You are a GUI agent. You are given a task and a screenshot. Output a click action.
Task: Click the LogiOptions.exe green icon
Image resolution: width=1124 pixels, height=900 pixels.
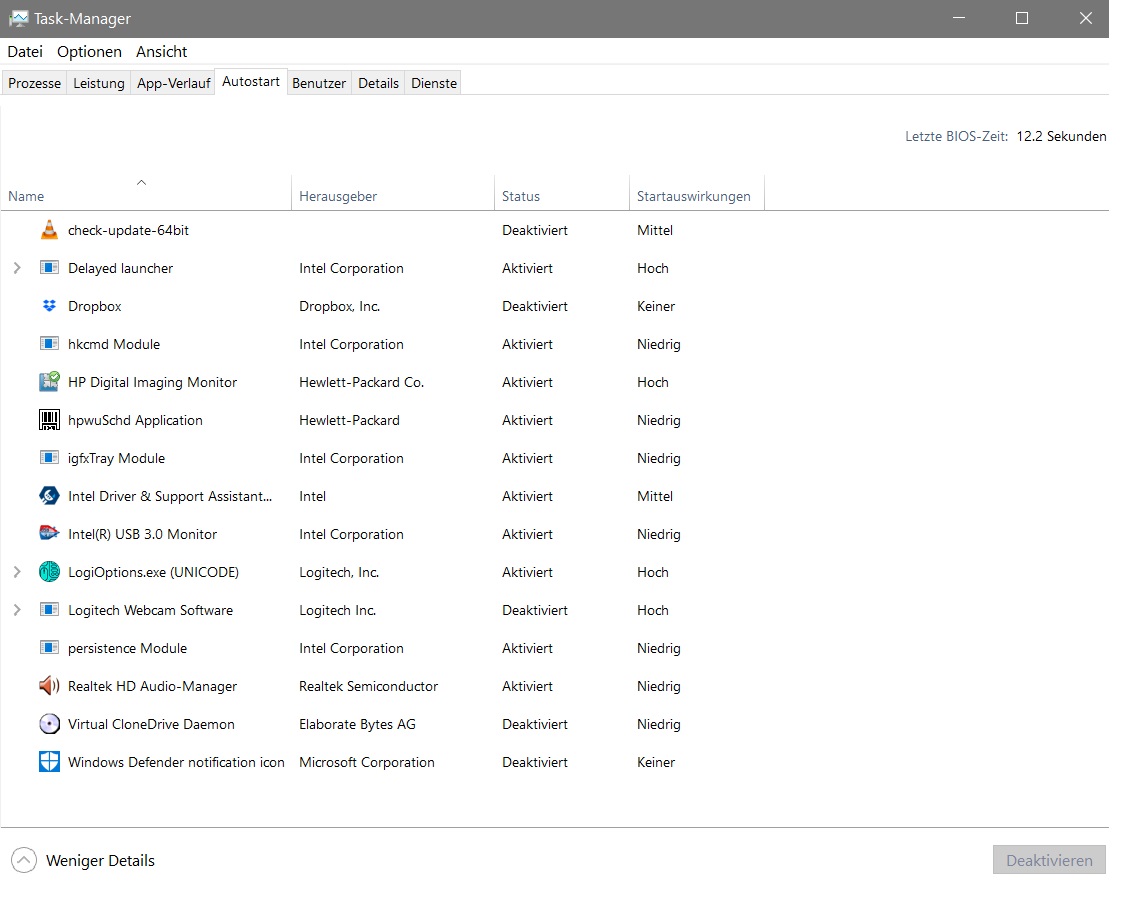pos(49,572)
